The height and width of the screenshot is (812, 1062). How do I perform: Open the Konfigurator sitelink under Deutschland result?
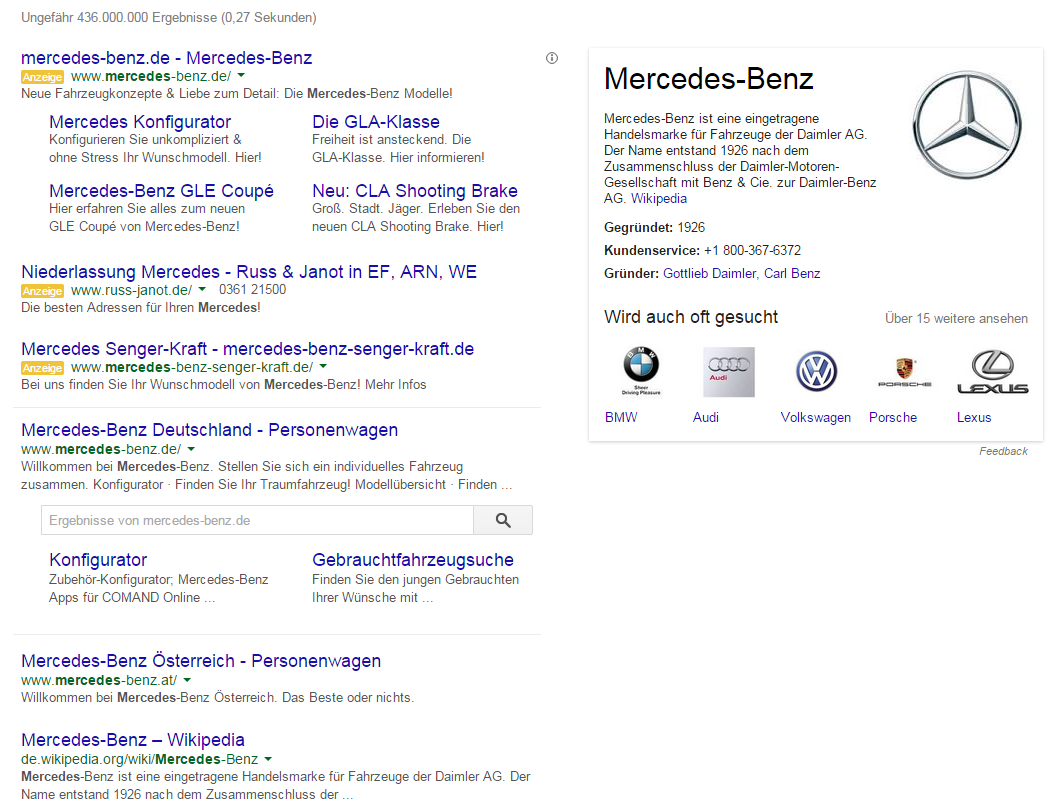tap(98, 560)
